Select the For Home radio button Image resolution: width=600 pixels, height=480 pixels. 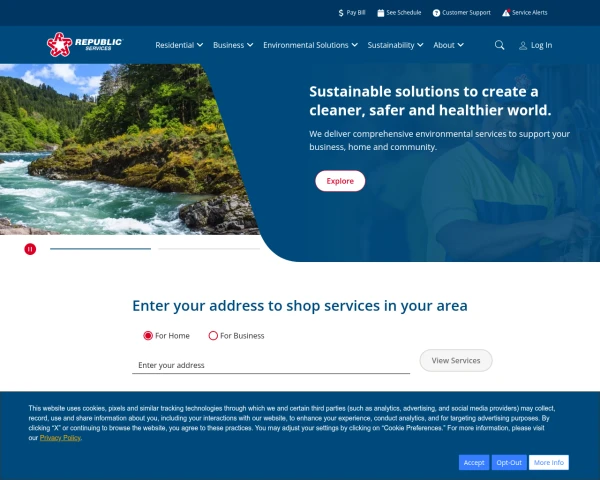pos(148,336)
